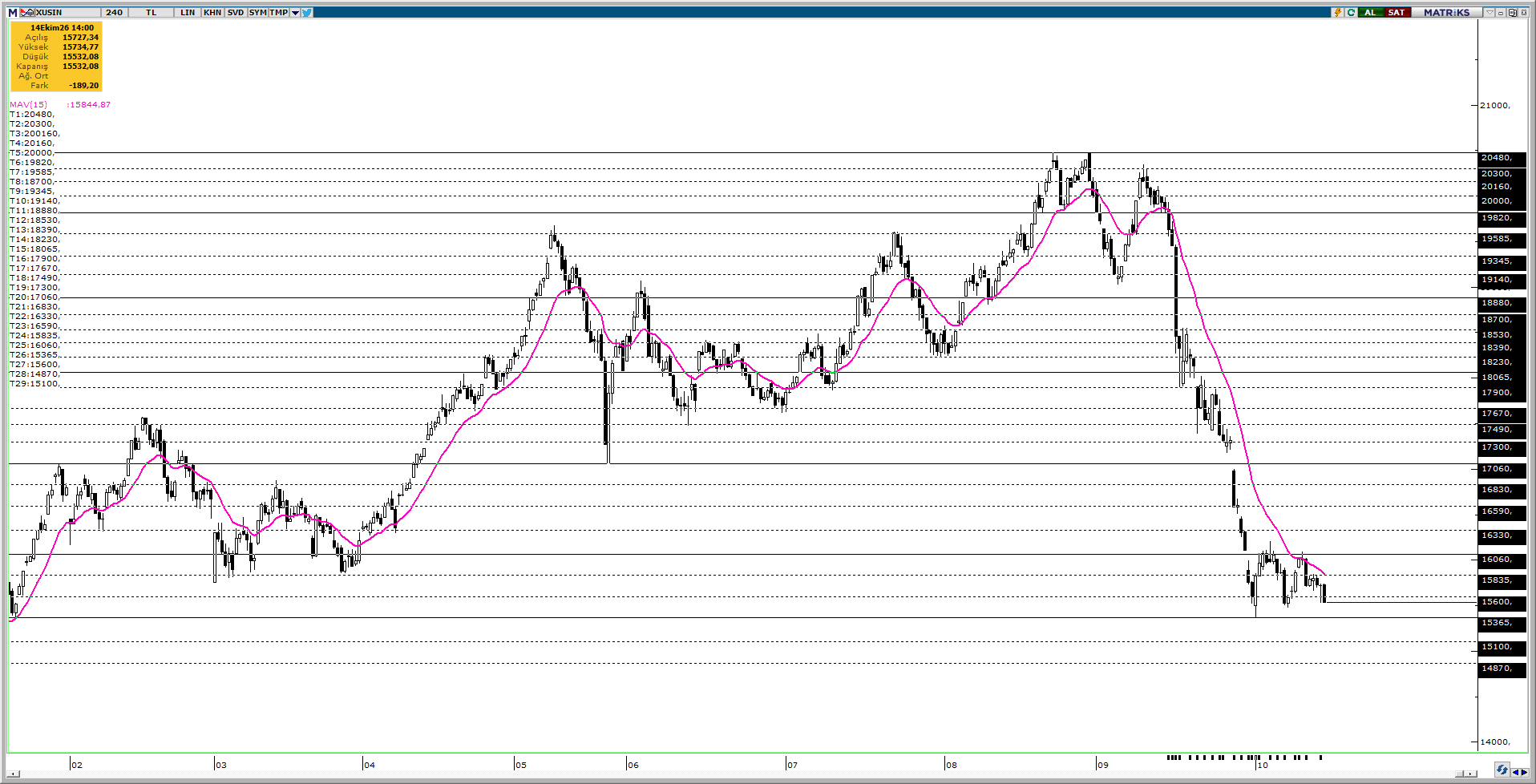1536x784 pixels.
Task: Click the Matriks M logo icon
Action: click(13, 13)
